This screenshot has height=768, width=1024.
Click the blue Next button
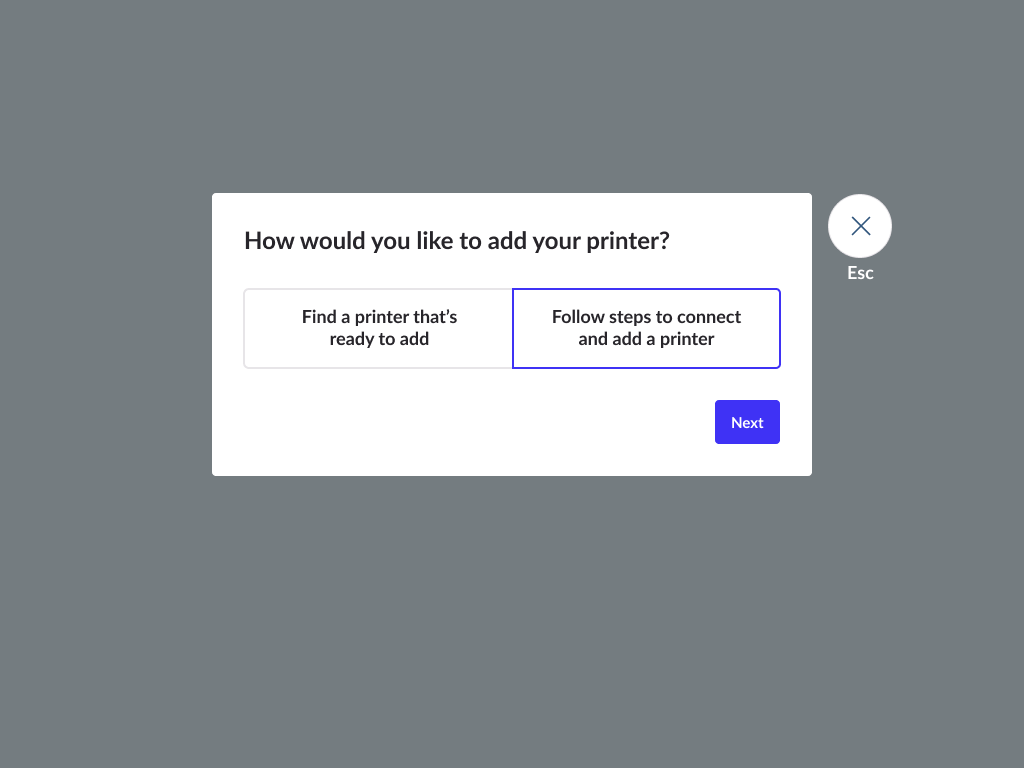click(x=747, y=422)
